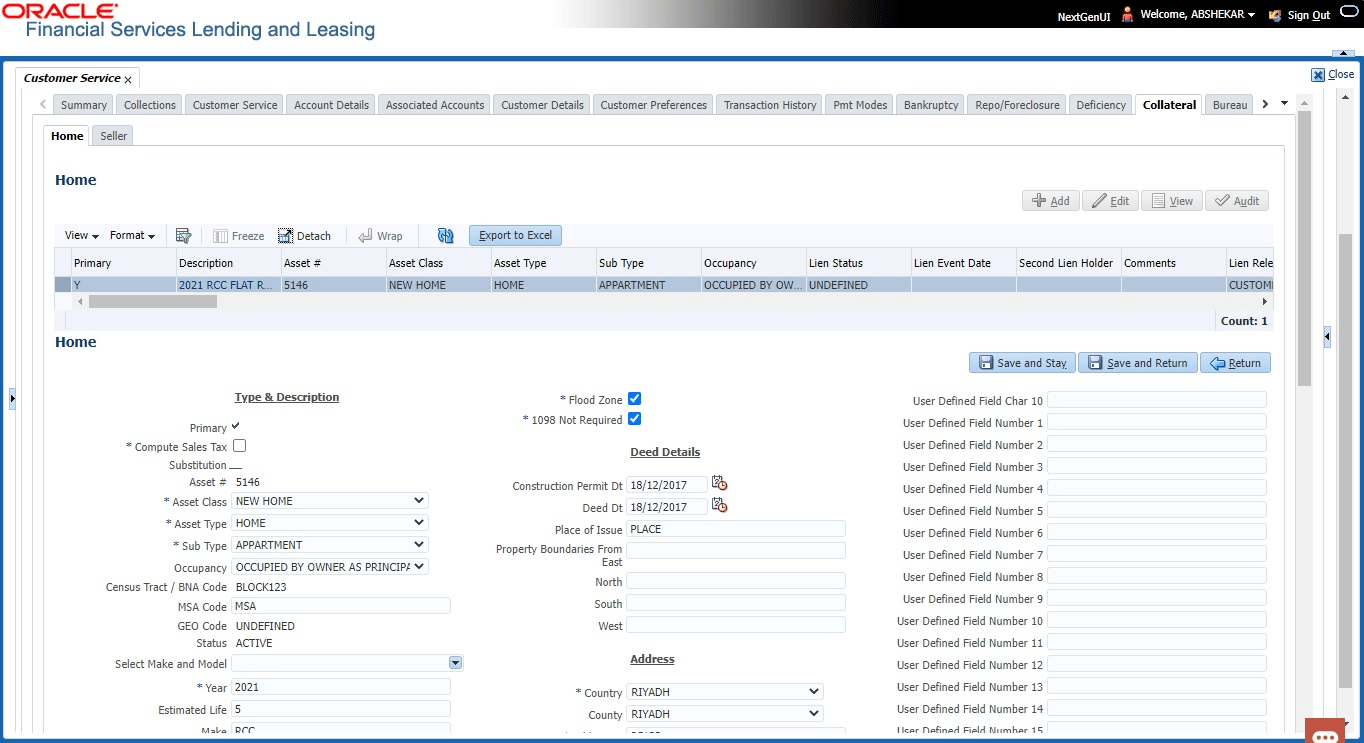Click the Save and Stay button

[x=1022, y=363]
